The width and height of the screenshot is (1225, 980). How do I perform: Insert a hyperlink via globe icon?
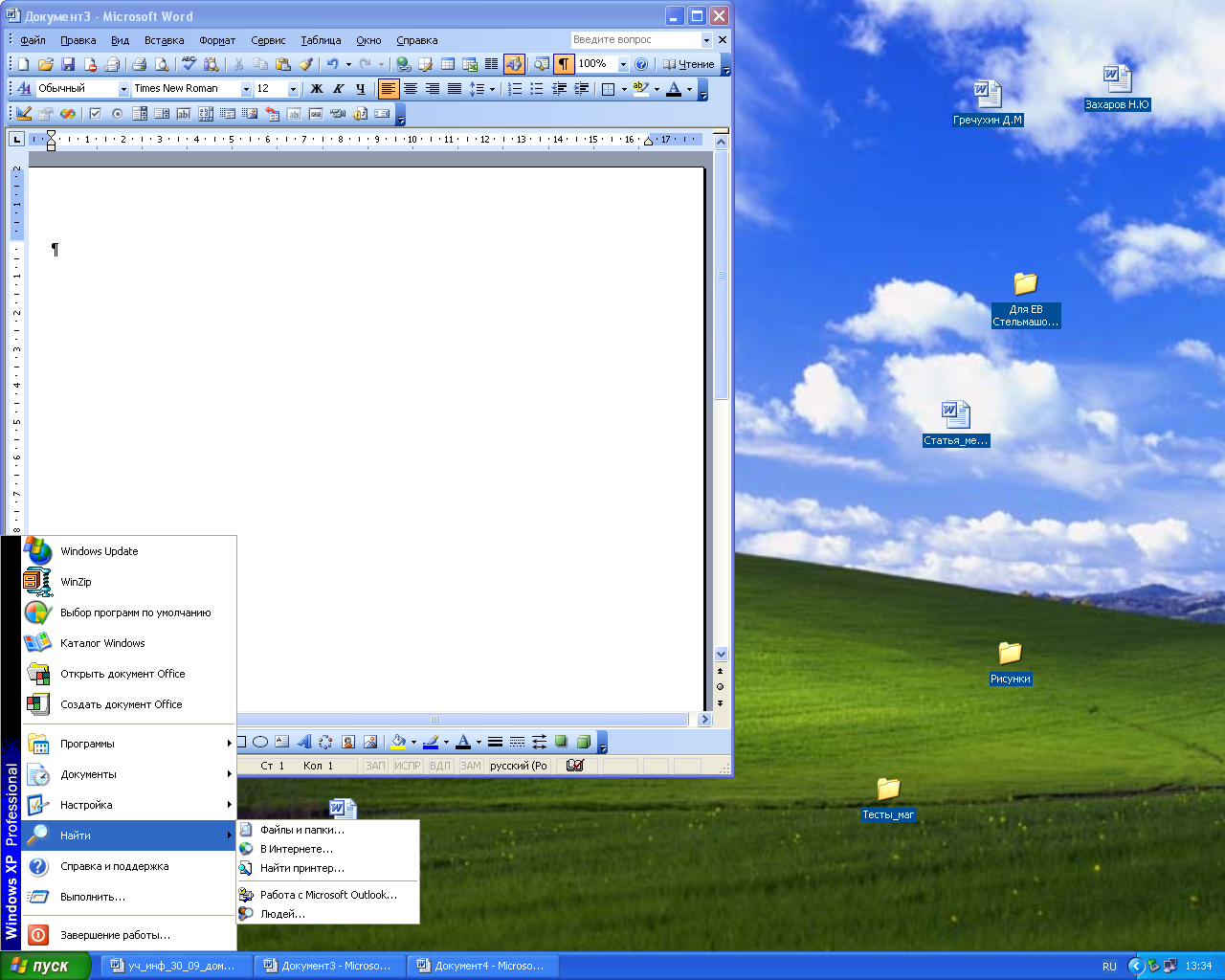403,64
